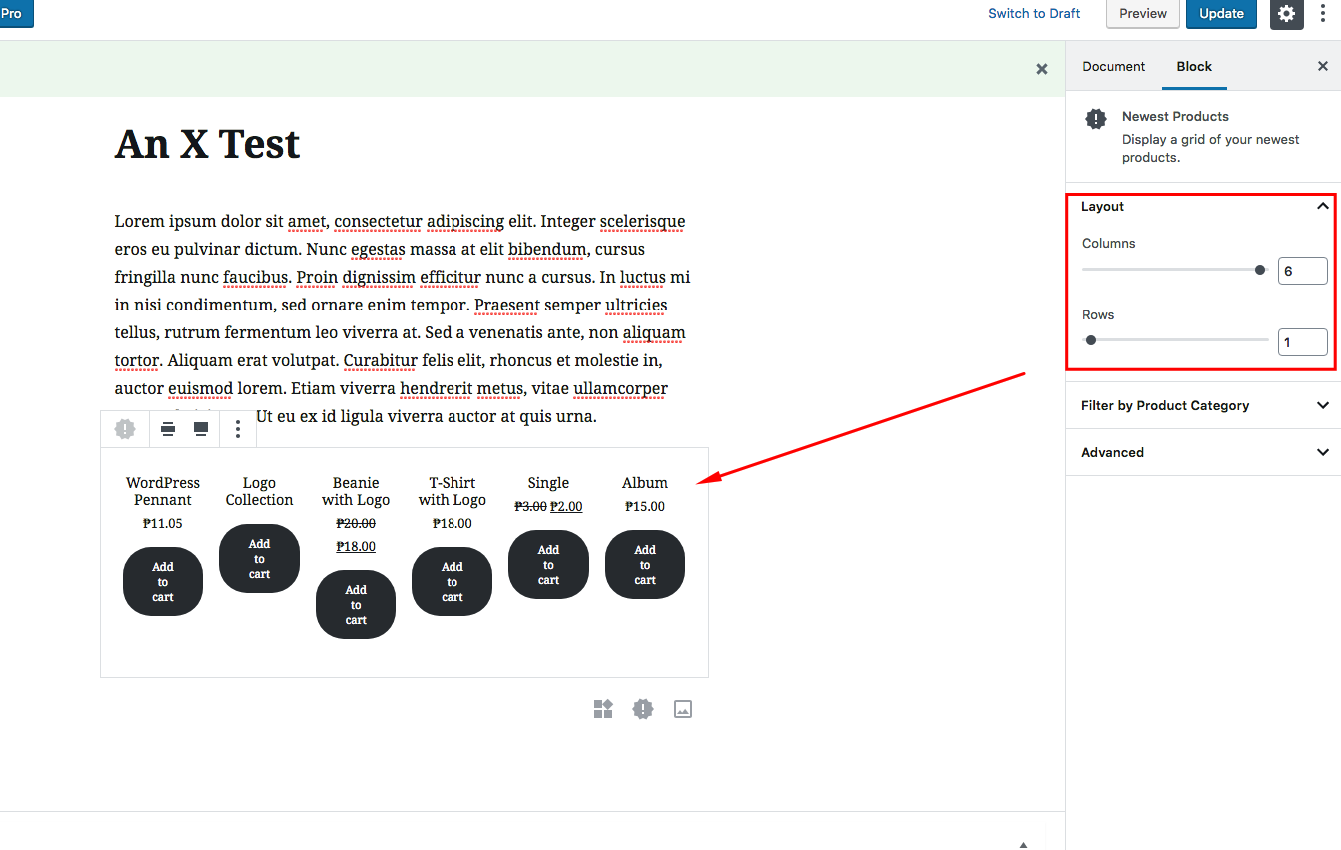Open the settings gear in the top bar

(1286, 13)
